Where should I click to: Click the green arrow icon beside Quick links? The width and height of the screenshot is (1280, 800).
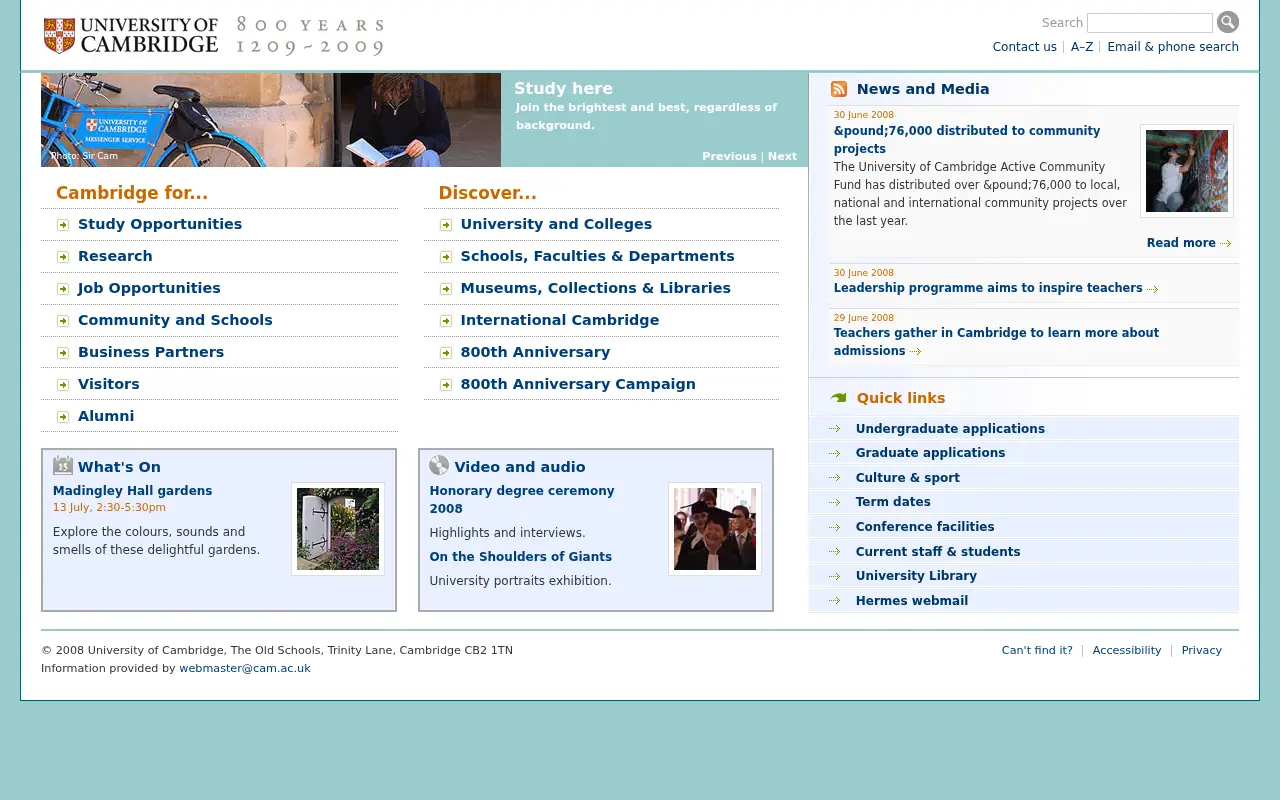[838, 398]
